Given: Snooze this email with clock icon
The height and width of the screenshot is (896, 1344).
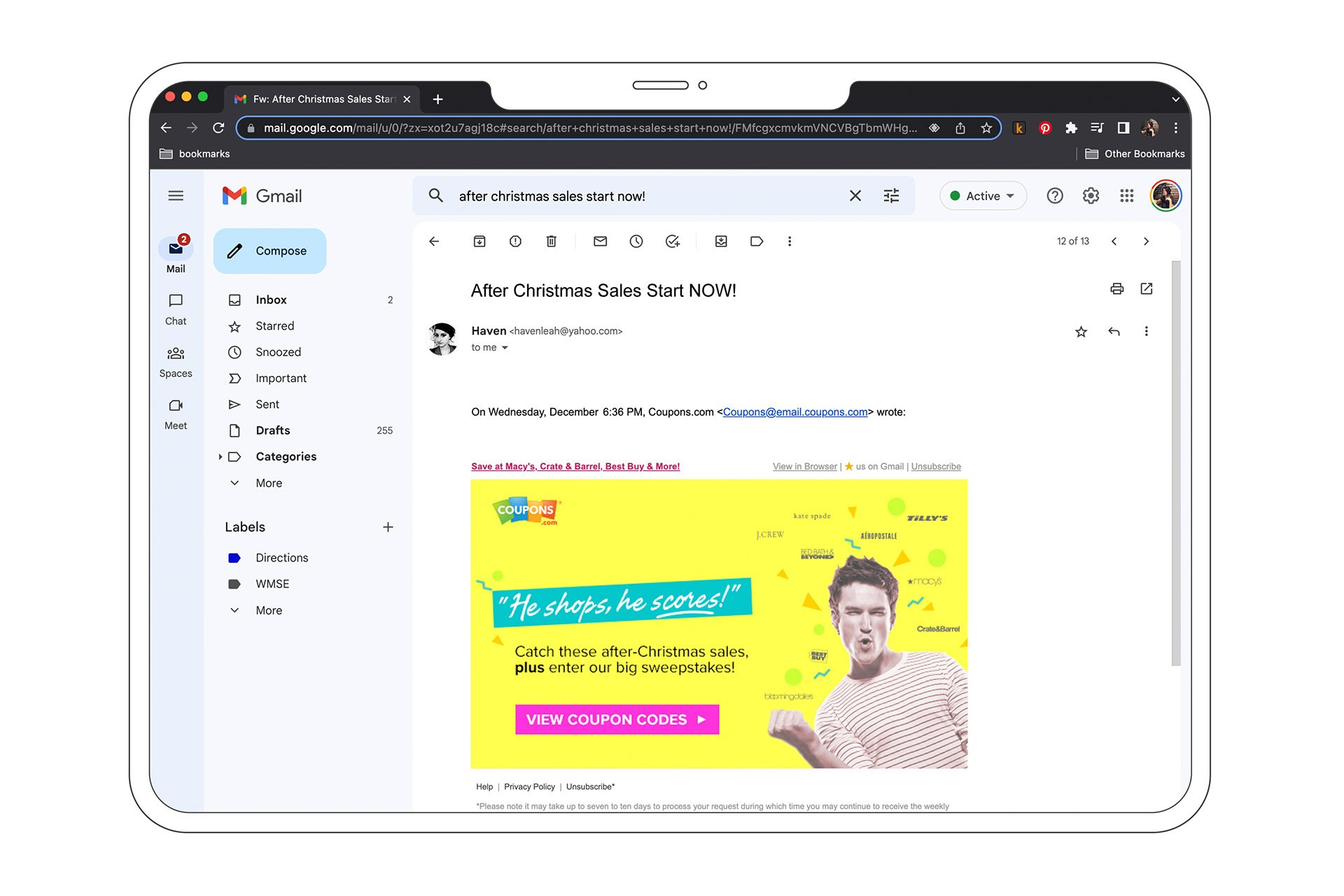Looking at the screenshot, I should 636,241.
